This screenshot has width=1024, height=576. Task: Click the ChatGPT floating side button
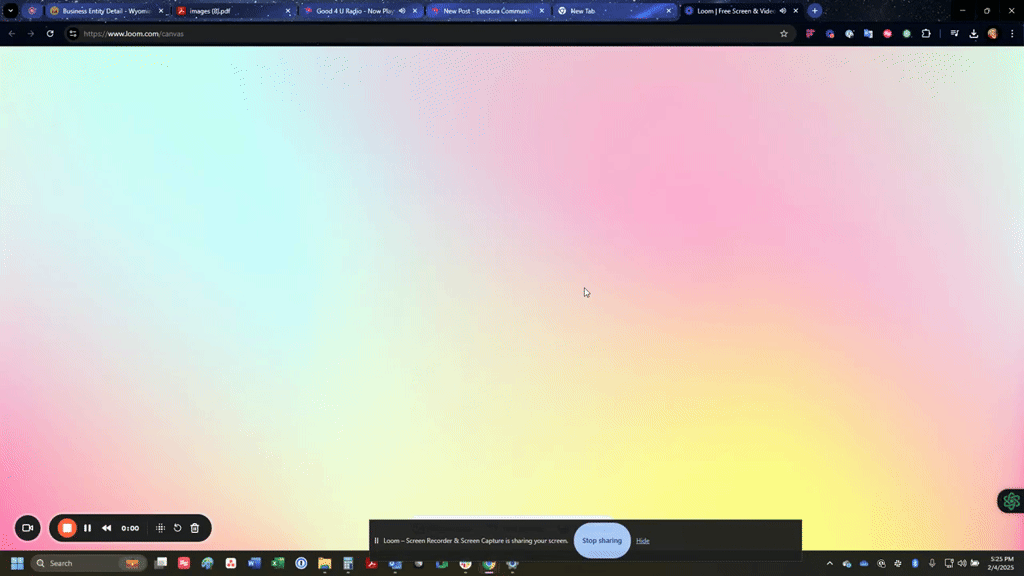1012,501
